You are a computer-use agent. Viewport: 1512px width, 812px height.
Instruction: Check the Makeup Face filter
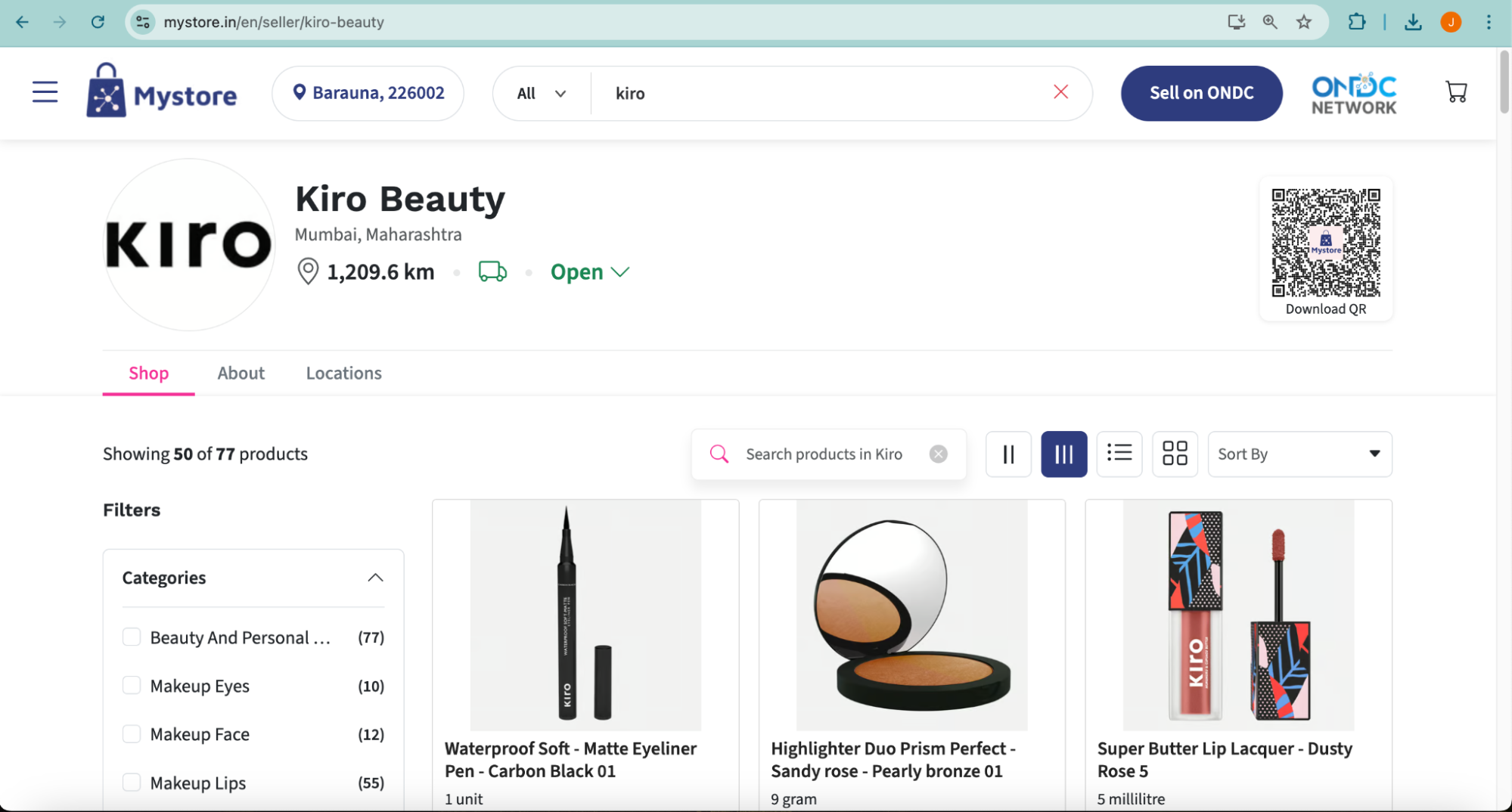point(132,733)
